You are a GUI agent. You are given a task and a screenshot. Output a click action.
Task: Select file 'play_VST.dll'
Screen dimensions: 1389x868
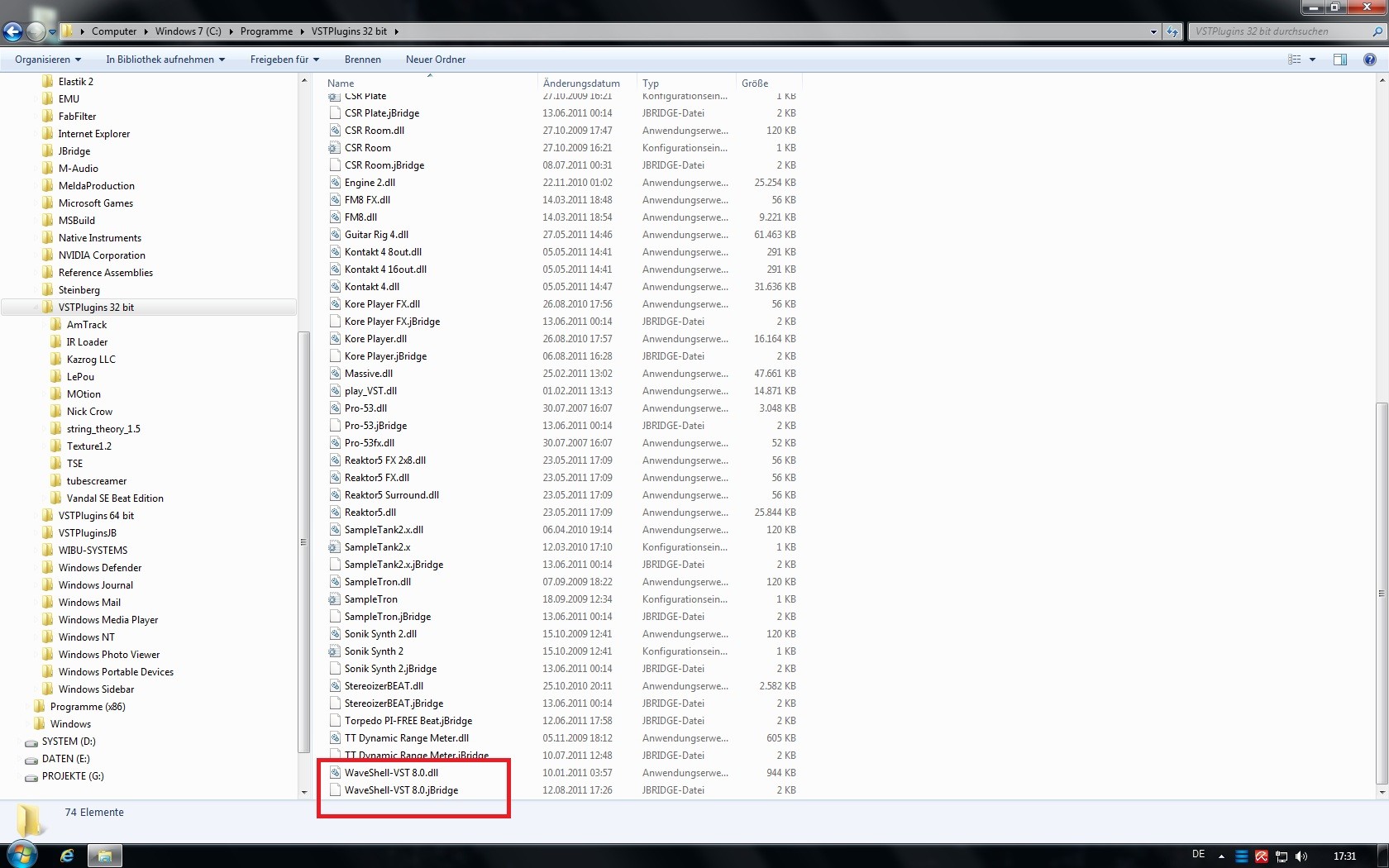point(370,391)
